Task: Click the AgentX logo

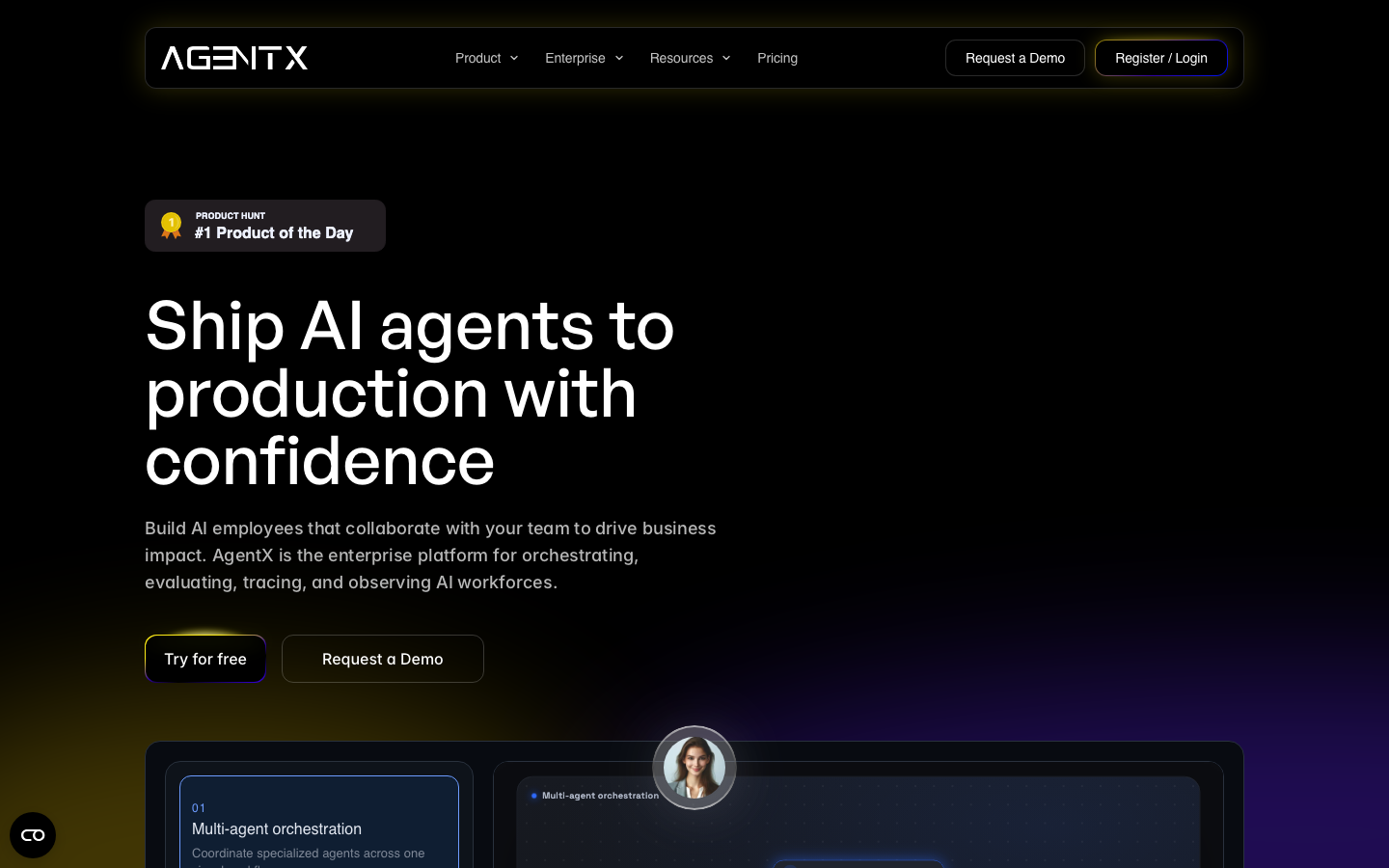Action: pyautogui.click(x=234, y=58)
